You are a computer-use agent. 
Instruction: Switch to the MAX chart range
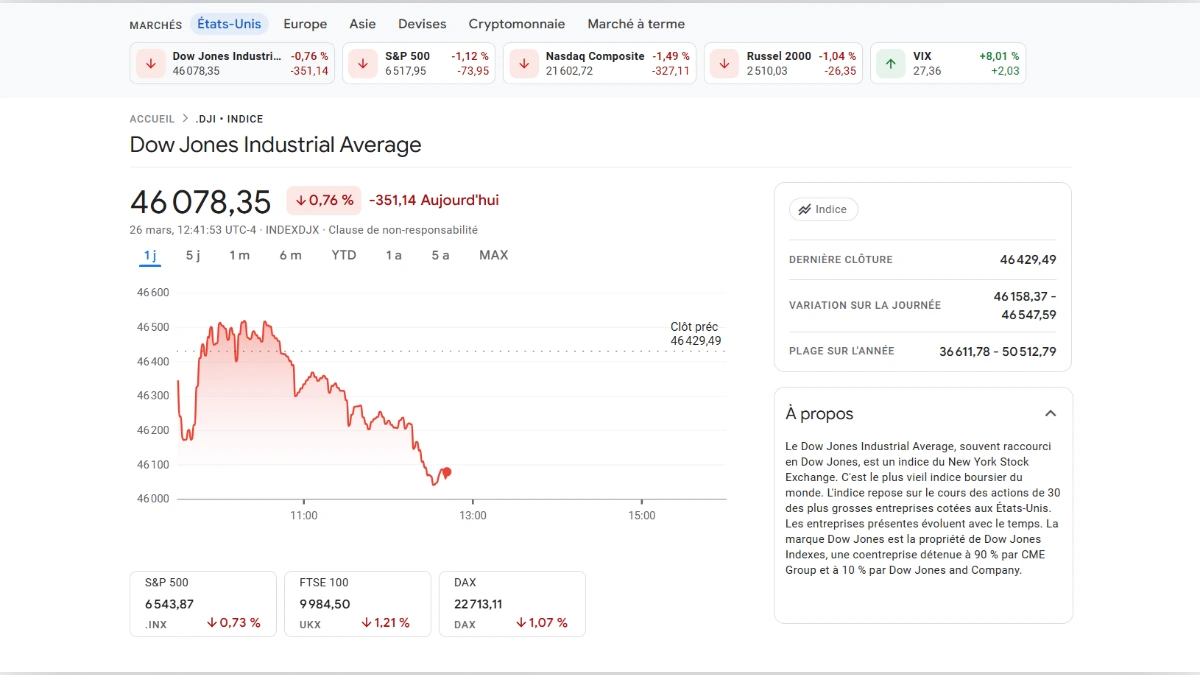(x=493, y=255)
